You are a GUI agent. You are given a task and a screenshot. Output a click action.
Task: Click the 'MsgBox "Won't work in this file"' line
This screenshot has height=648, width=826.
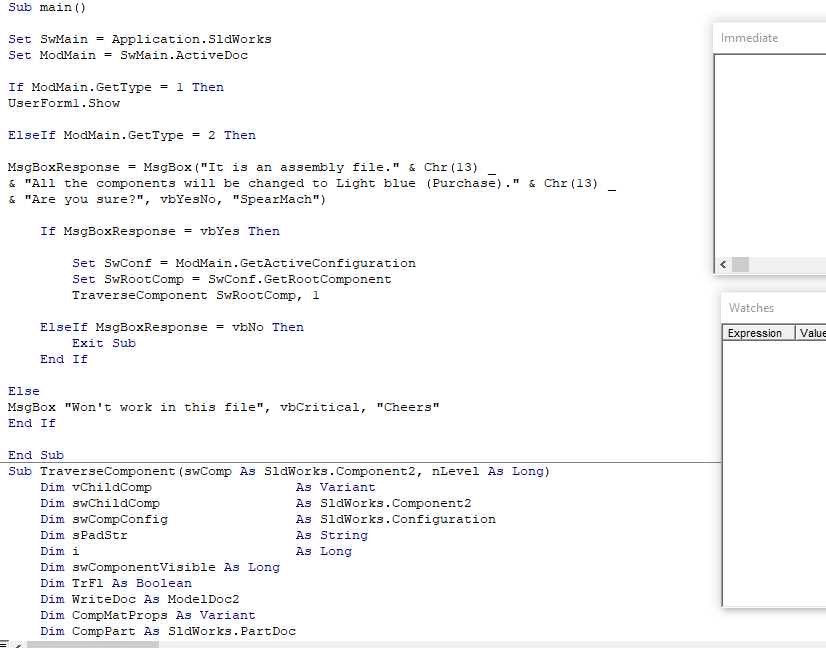point(223,407)
